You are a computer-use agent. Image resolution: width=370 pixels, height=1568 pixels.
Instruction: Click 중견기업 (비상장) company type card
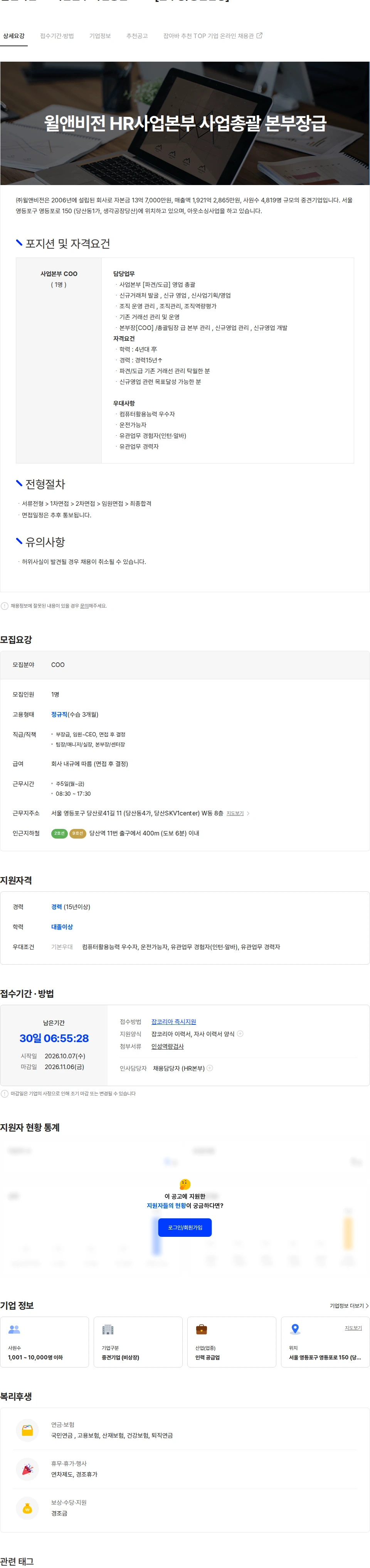[138, 1342]
